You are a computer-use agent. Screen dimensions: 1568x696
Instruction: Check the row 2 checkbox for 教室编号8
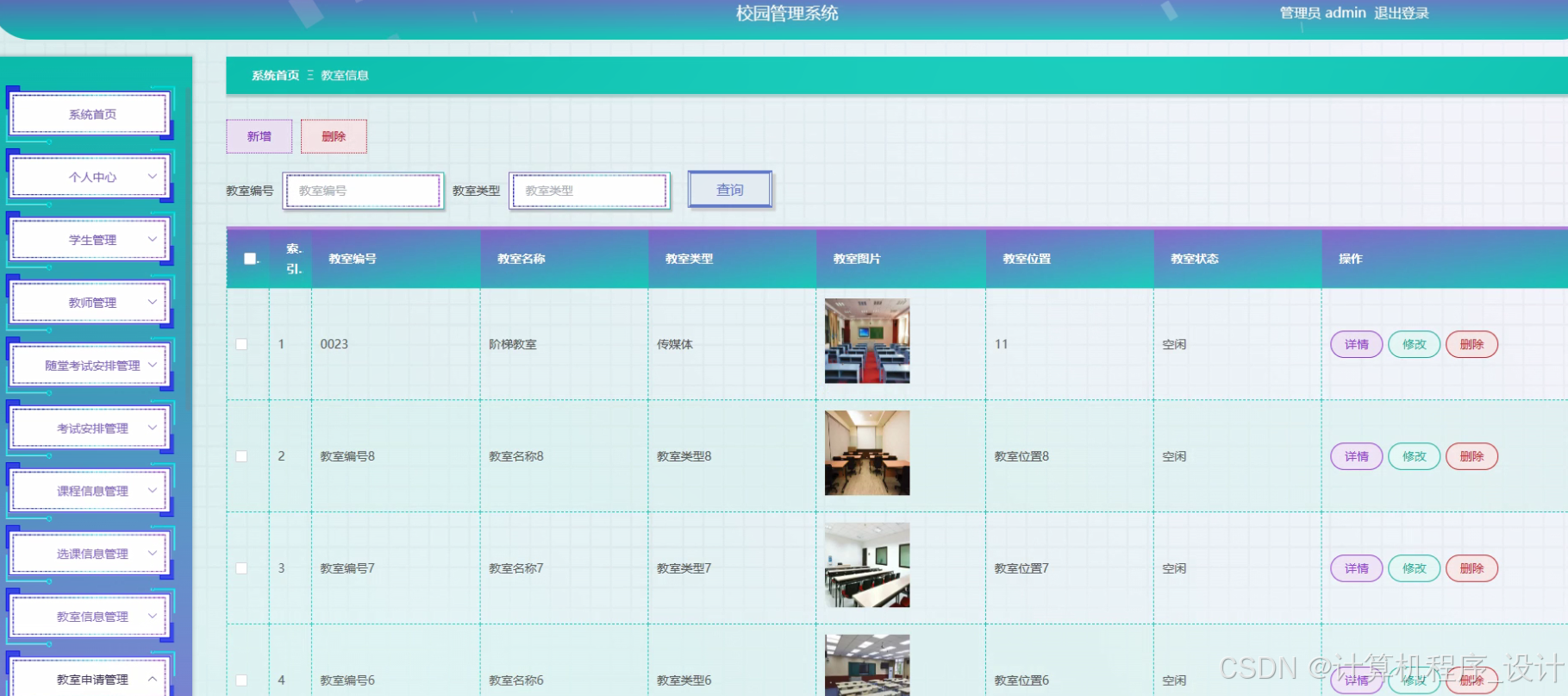[241, 456]
